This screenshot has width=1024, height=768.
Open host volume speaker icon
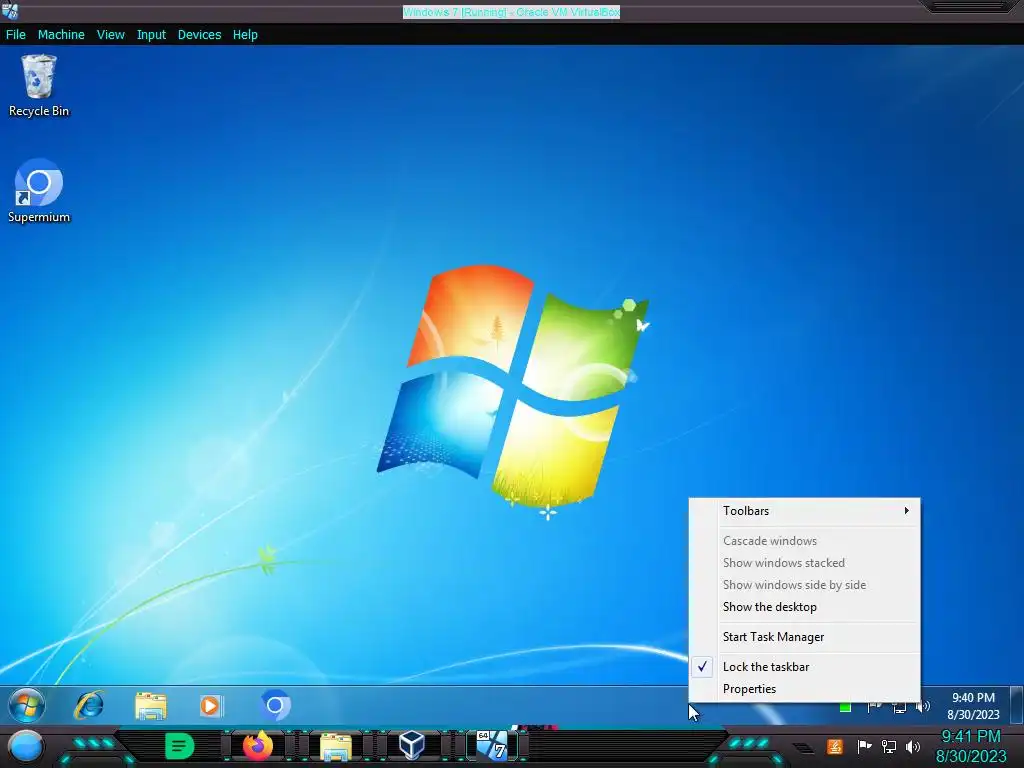coord(914,746)
